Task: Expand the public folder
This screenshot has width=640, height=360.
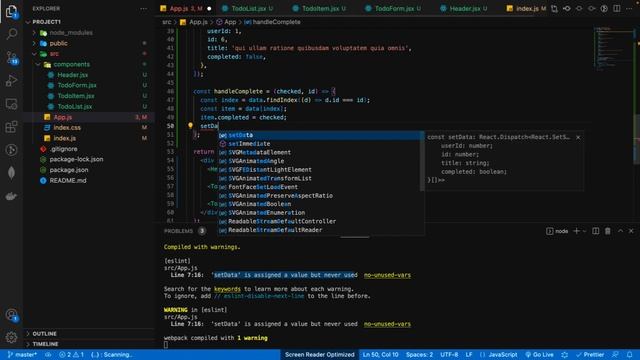Action: [58, 43]
